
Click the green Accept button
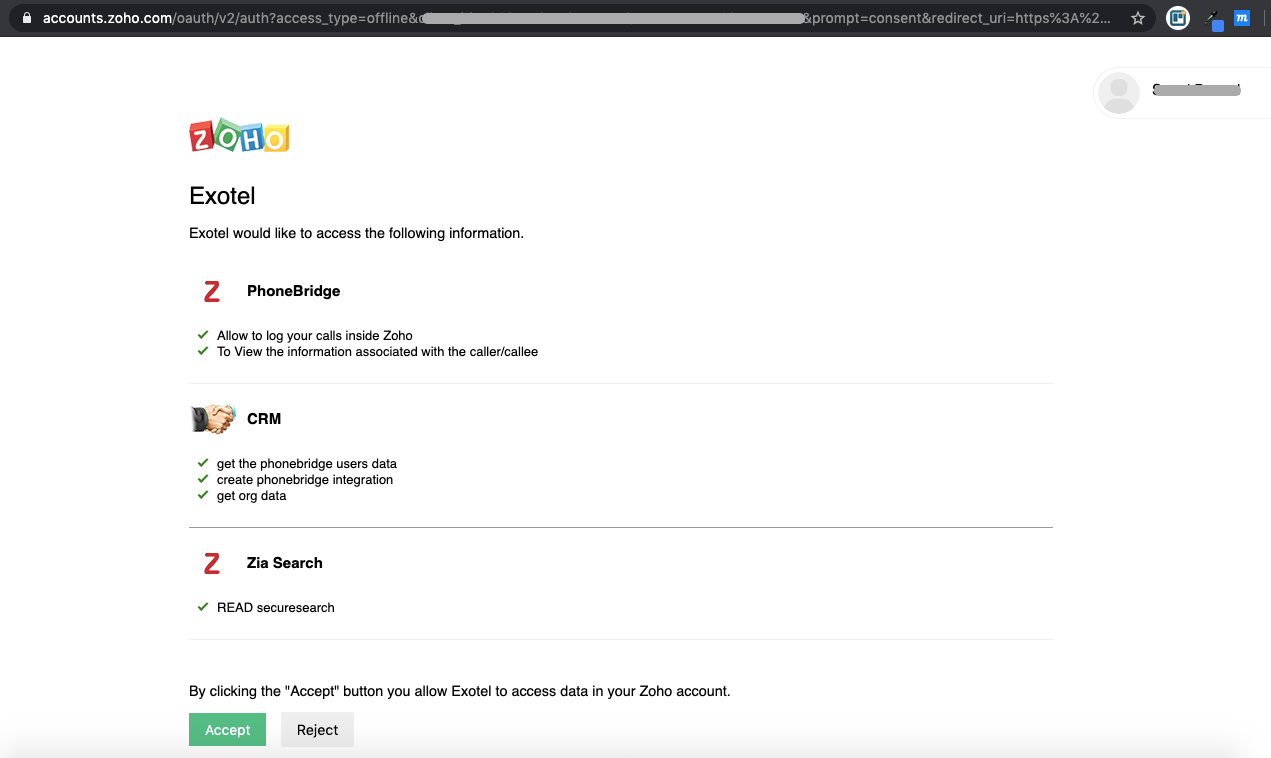pos(227,730)
